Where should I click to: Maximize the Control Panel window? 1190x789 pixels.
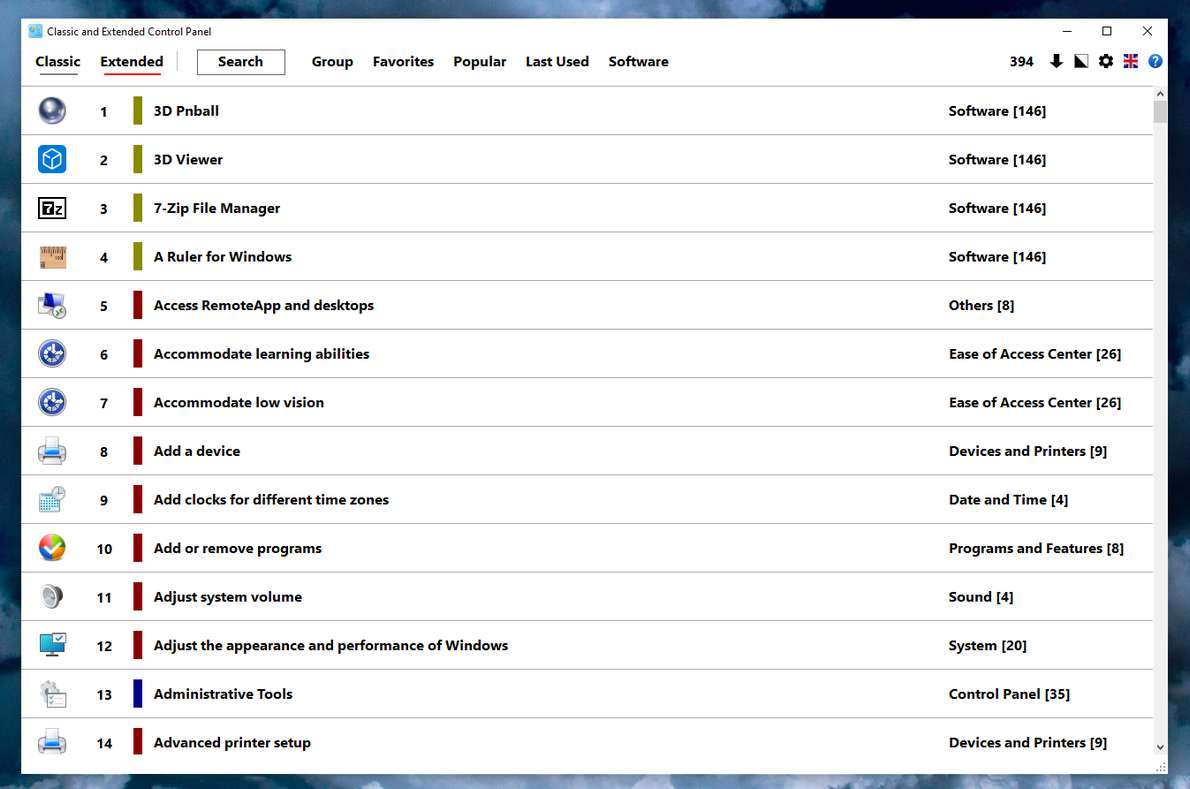click(x=1107, y=31)
